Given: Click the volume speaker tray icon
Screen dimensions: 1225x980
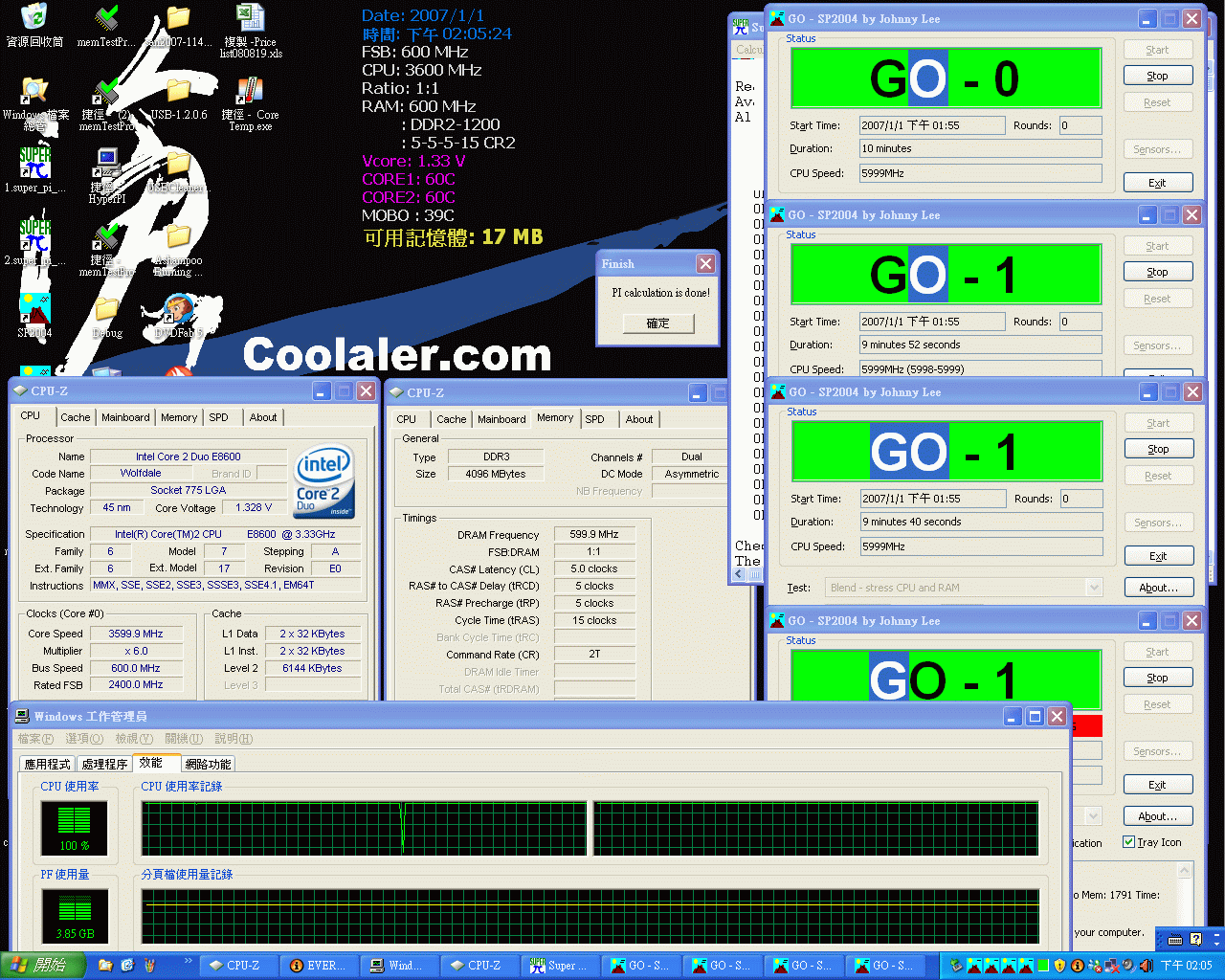Looking at the screenshot, I should click(x=1146, y=966).
